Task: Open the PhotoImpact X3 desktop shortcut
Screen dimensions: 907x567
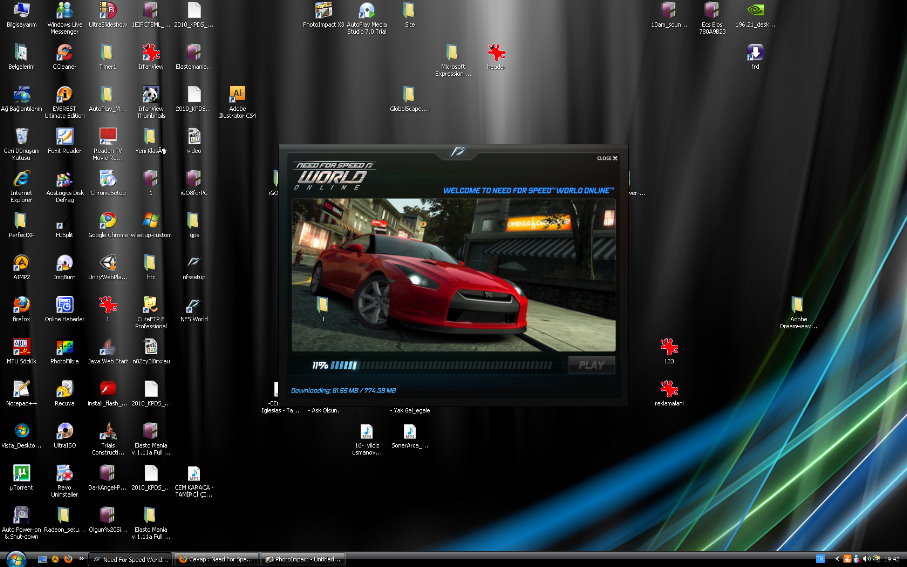Action: [323, 14]
